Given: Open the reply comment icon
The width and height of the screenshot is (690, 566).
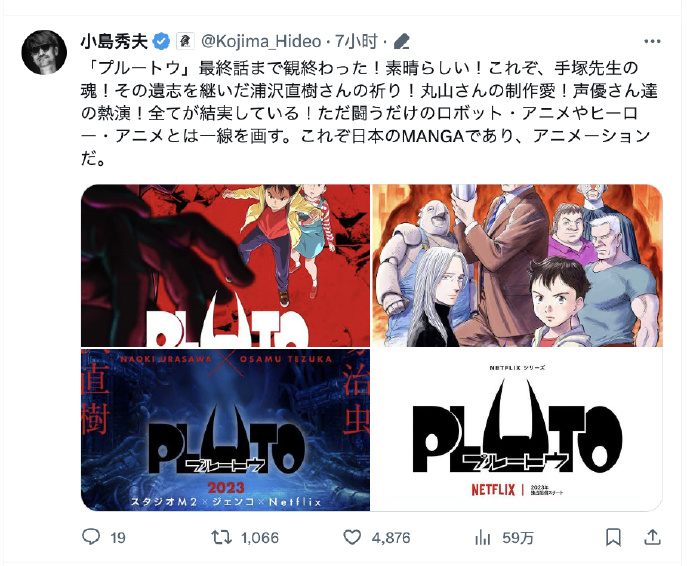Looking at the screenshot, I should click(91, 537).
